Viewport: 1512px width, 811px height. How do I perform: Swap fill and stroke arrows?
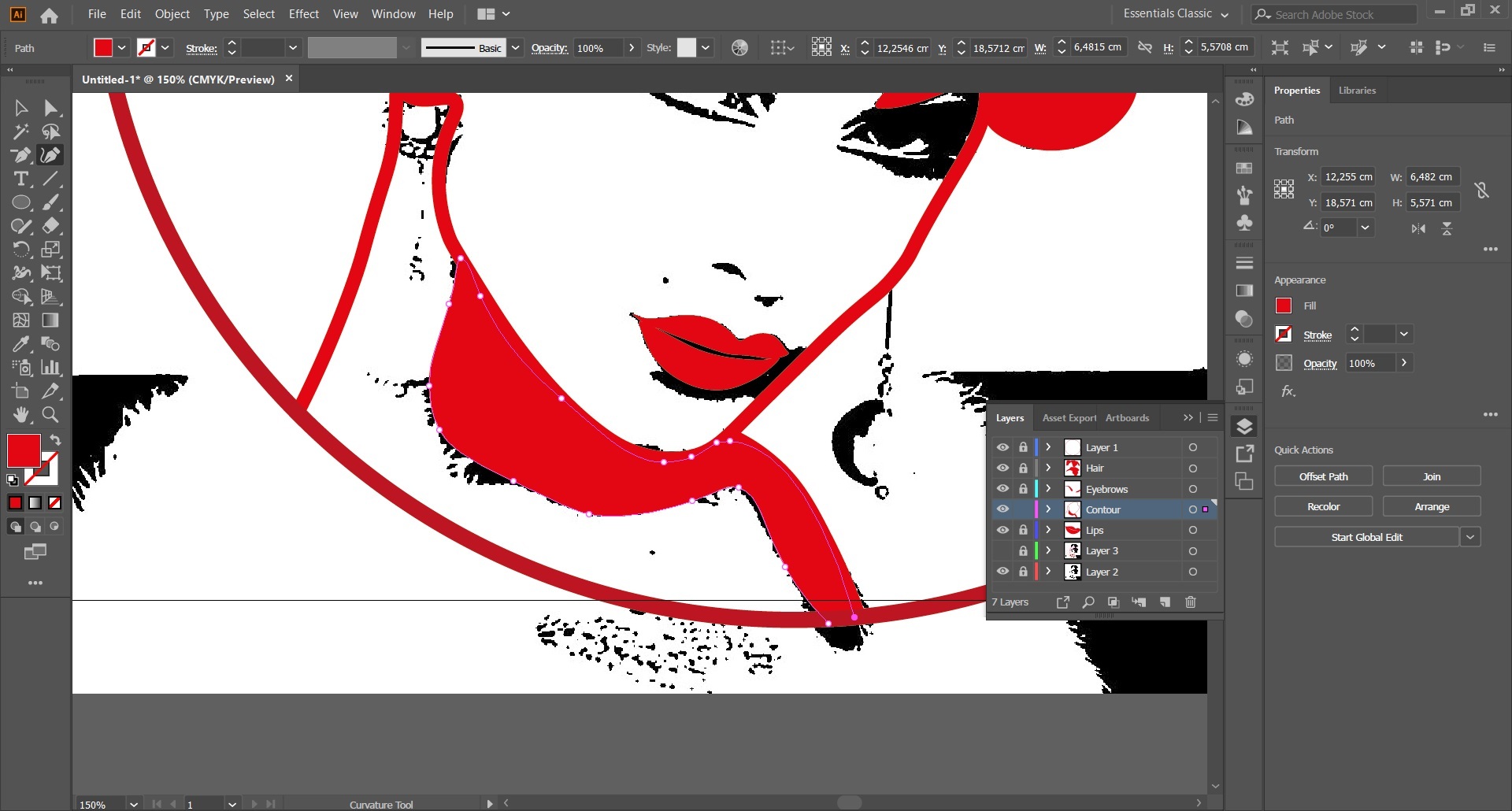tap(55, 440)
